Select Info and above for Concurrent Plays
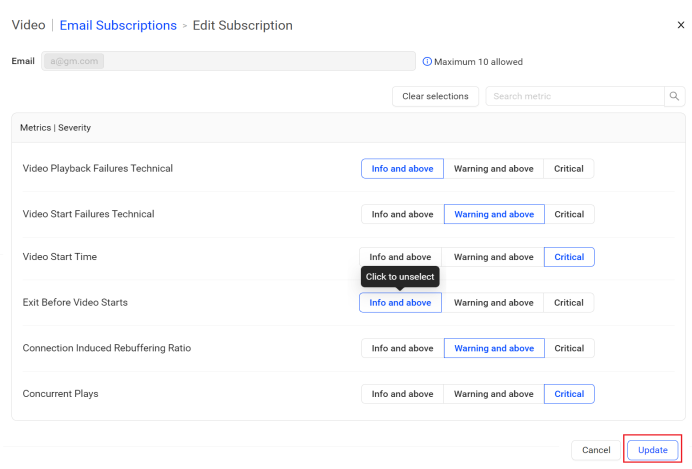The width and height of the screenshot is (692, 469). click(x=402, y=394)
